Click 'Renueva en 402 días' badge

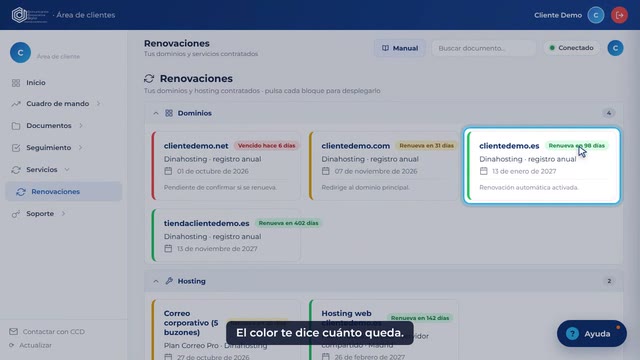point(288,223)
